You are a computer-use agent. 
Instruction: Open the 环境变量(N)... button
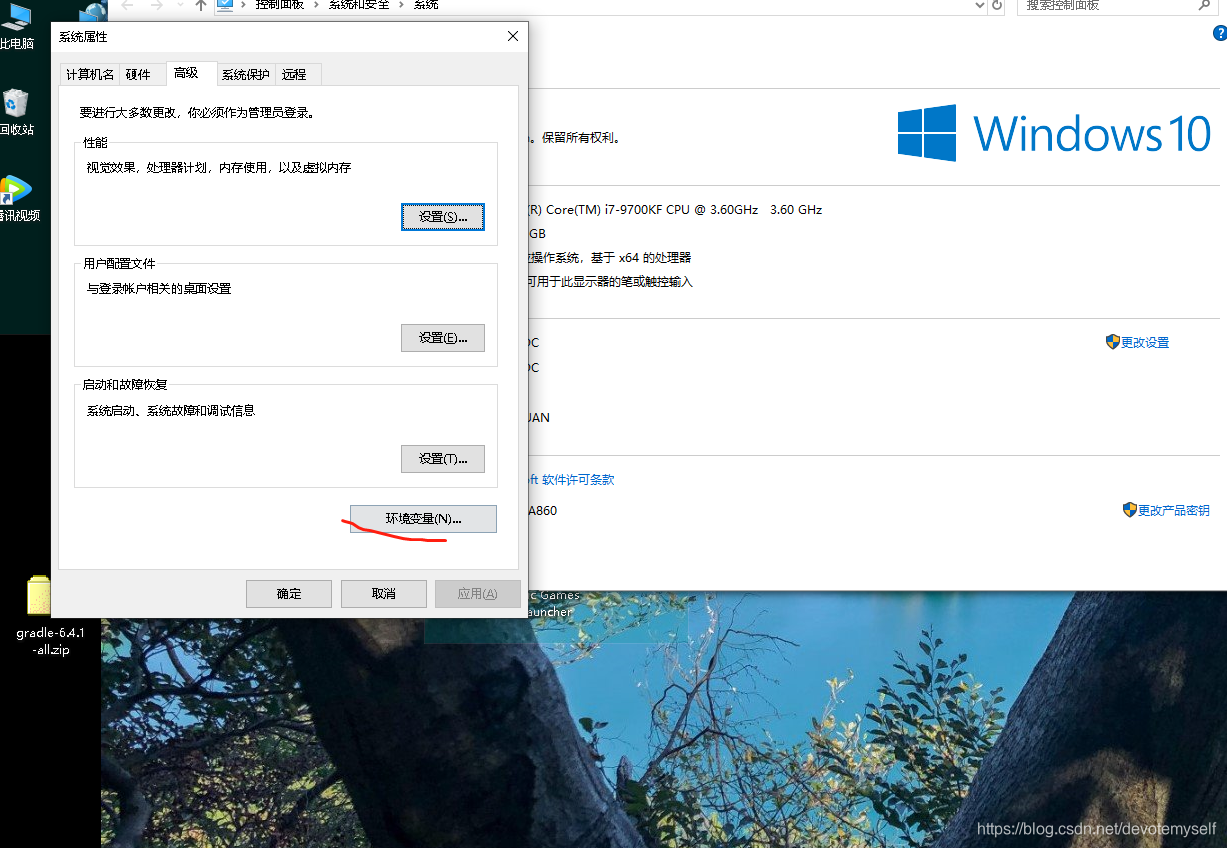tap(423, 518)
